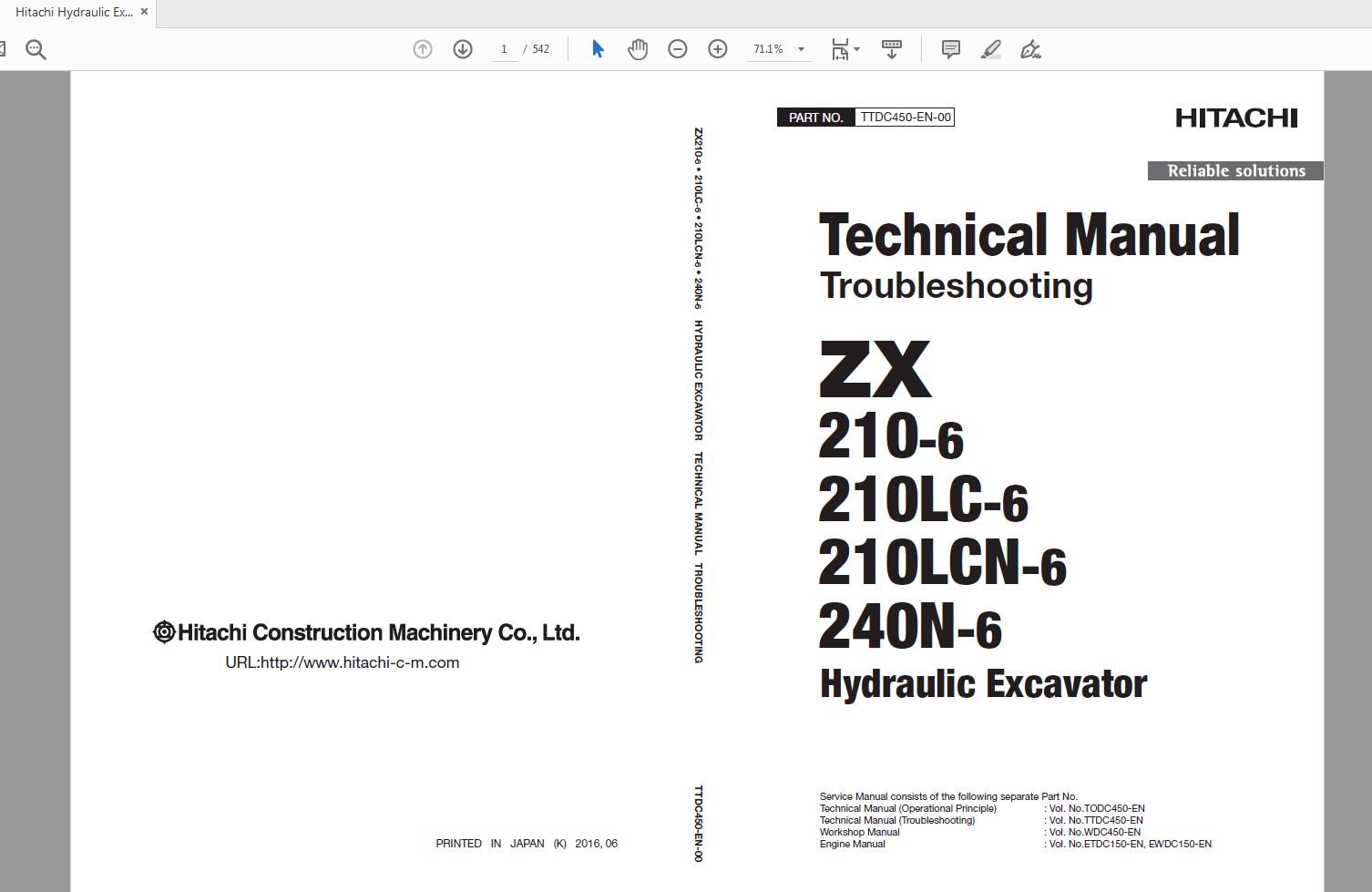
Task: Click Hitachi Construction Machinery Co., Ltd. text
Action: click(x=366, y=632)
